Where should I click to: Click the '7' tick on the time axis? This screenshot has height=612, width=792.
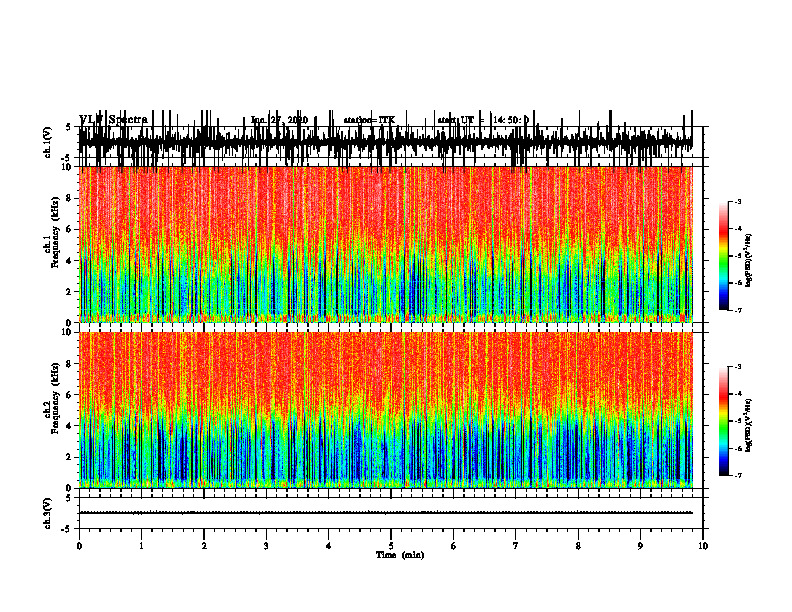pos(516,546)
